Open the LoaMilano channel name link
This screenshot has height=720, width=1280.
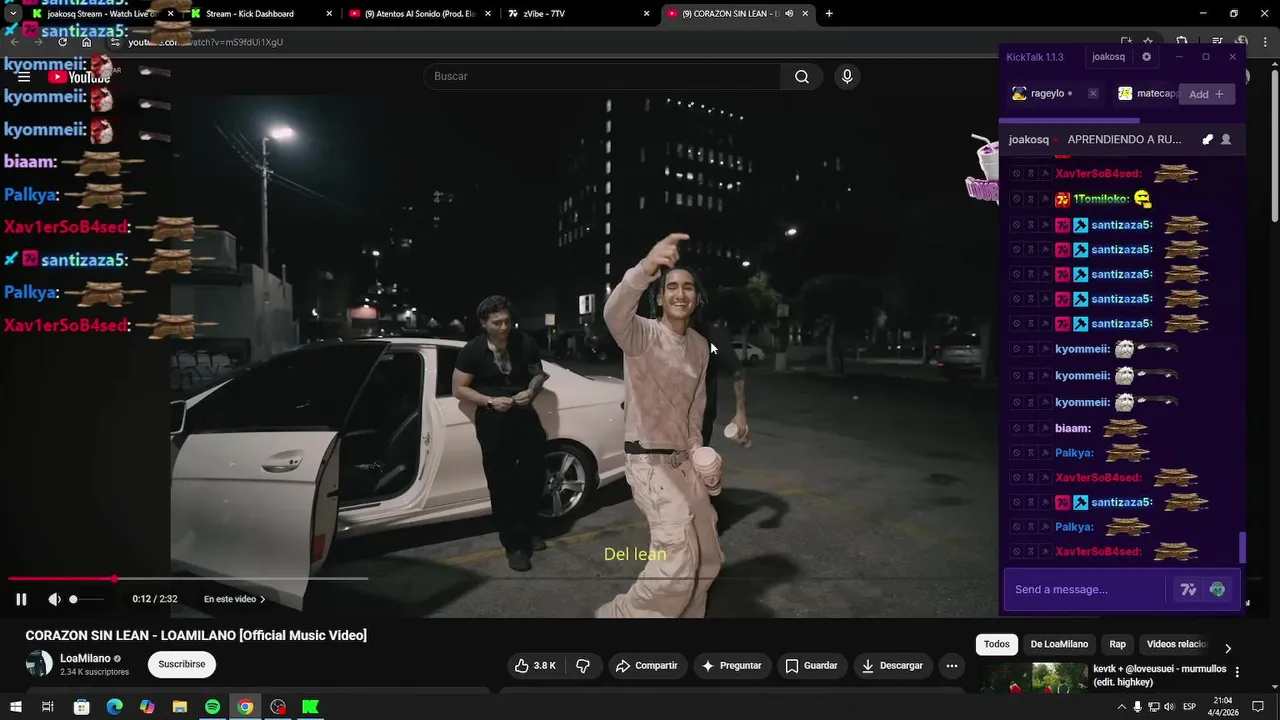pyautogui.click(x=85, y=658)
